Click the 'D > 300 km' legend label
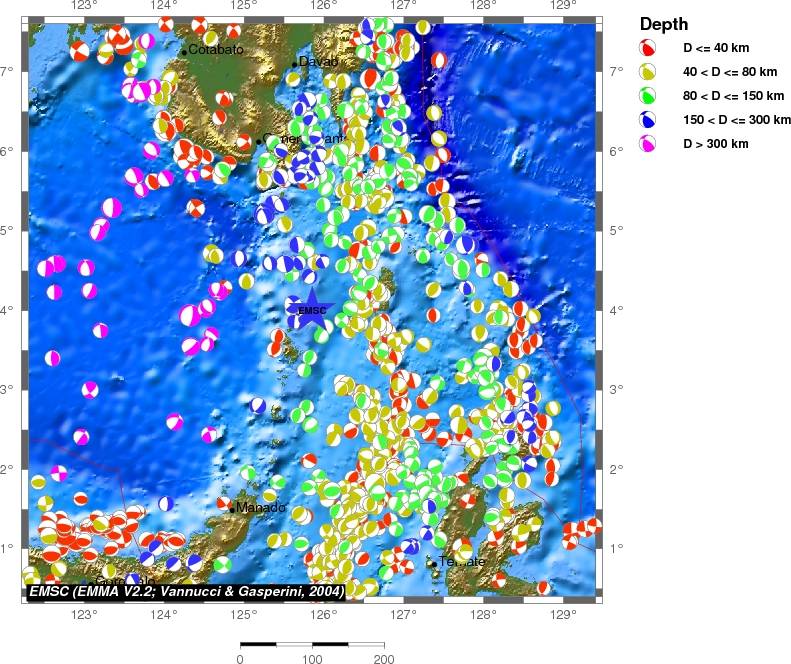The height and width of the screenshot is (664, 791). pyautogui.click(x=716, y=144)
